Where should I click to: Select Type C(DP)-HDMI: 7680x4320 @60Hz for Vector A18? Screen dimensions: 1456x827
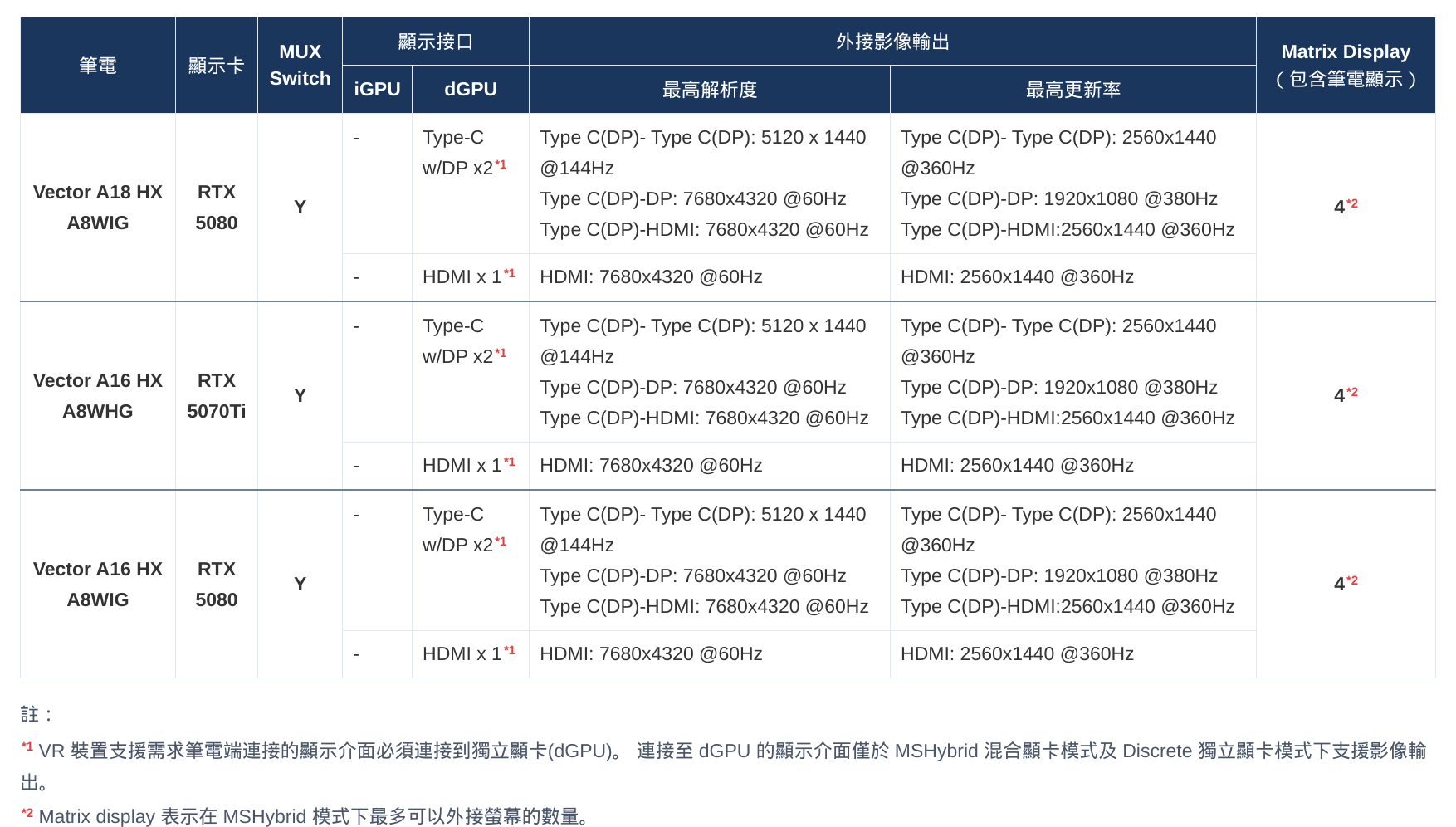coord(704,230)
